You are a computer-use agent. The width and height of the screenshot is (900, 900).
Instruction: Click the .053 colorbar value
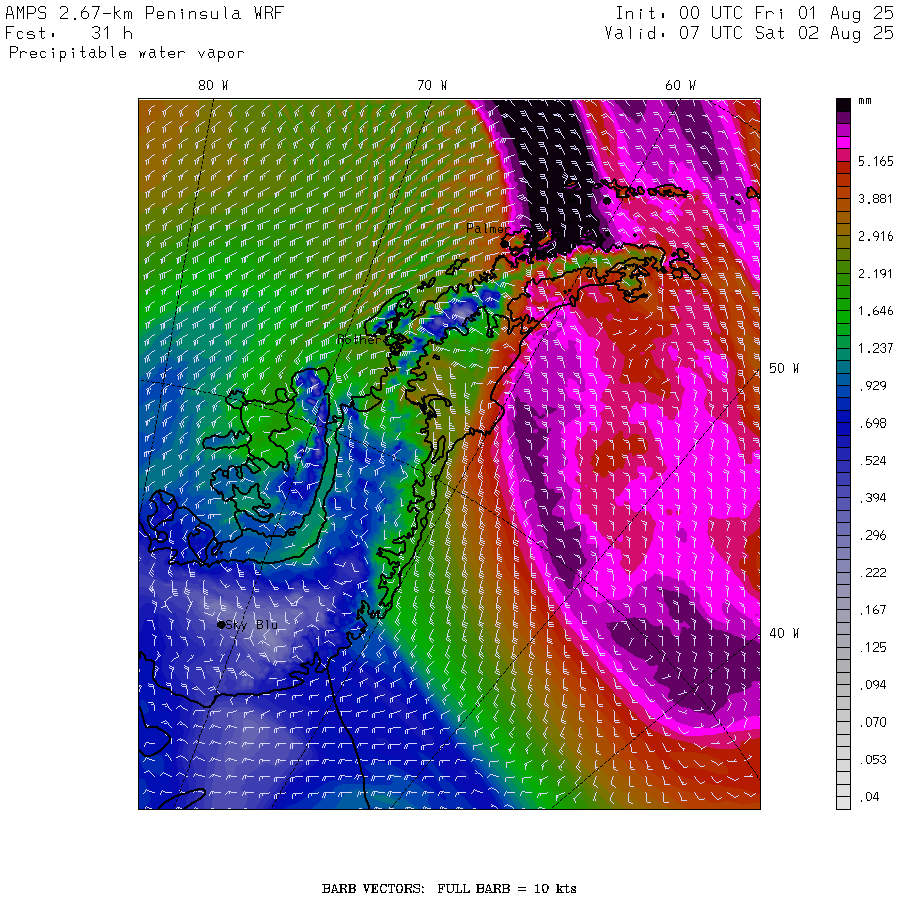(x=872, y=759)
